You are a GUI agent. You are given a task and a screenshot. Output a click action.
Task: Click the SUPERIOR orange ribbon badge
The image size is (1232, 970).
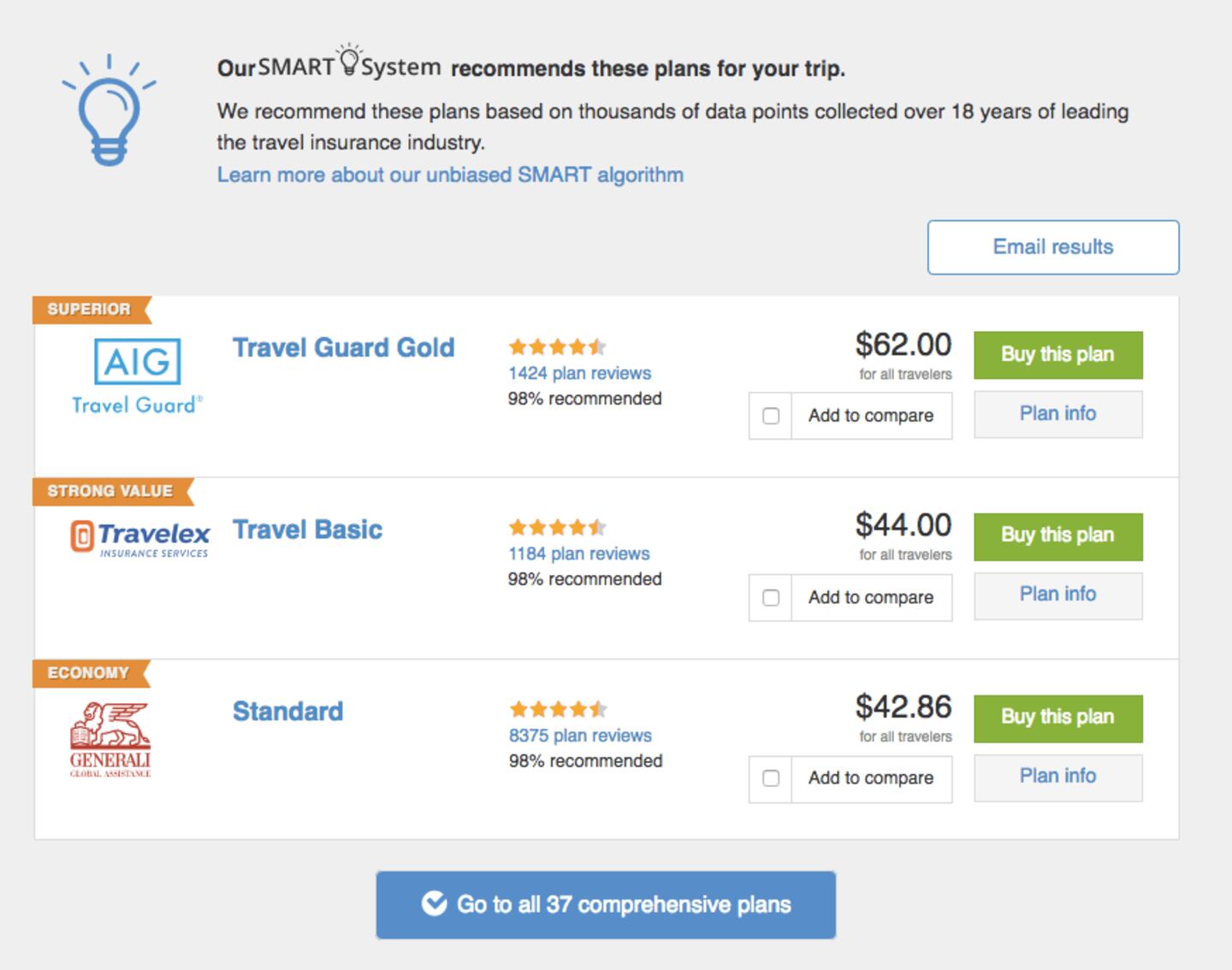coord(90,310)
